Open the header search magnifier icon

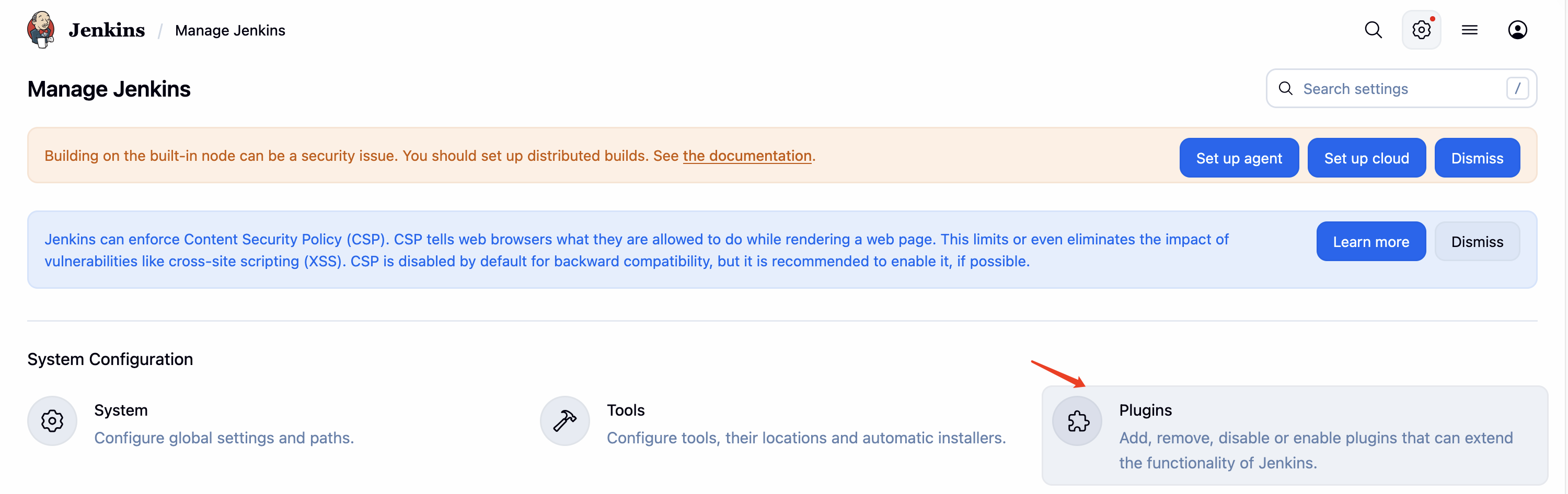(x=1373, y=30)
